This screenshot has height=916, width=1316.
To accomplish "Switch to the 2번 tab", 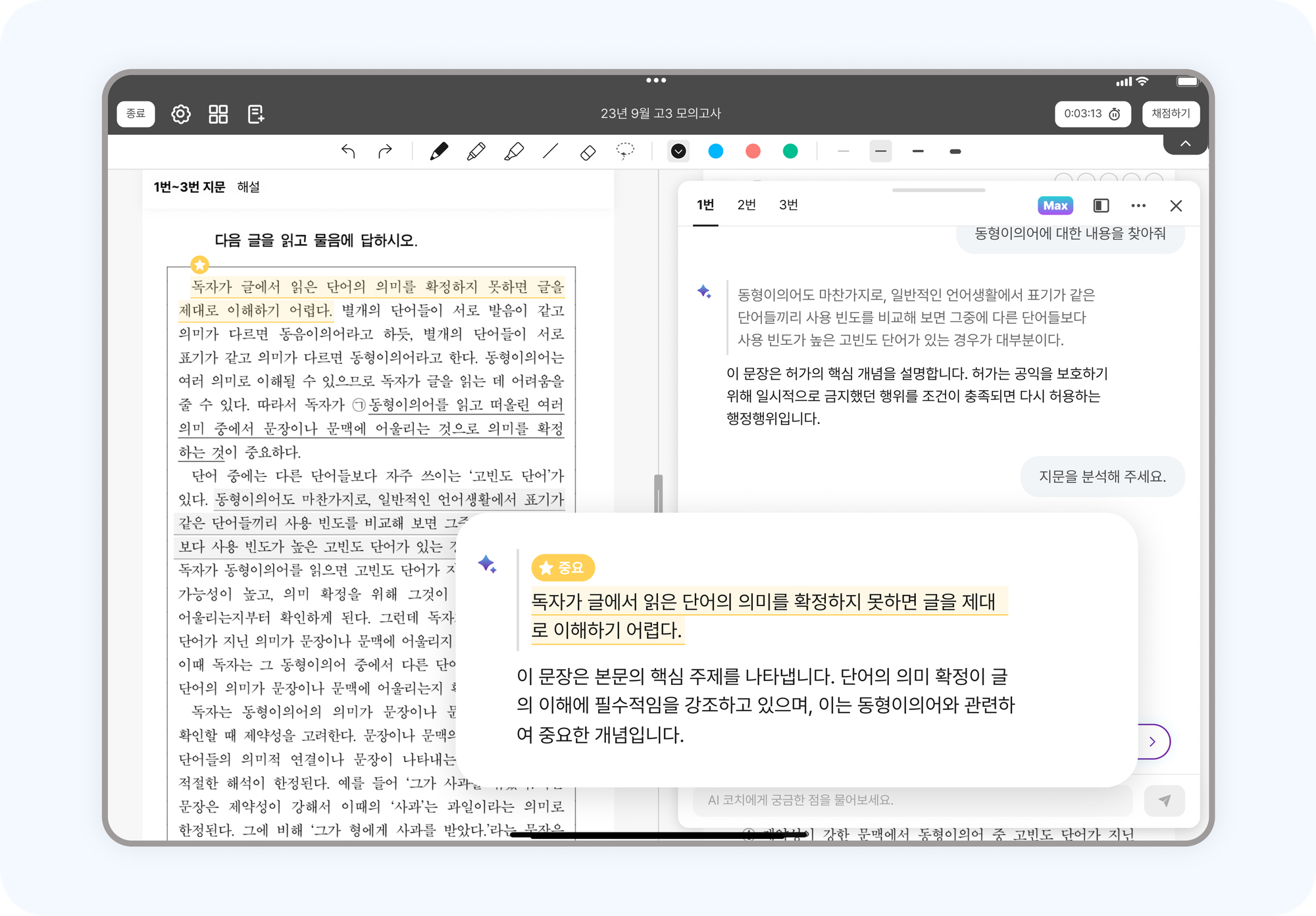I will (x=746, y=205).
